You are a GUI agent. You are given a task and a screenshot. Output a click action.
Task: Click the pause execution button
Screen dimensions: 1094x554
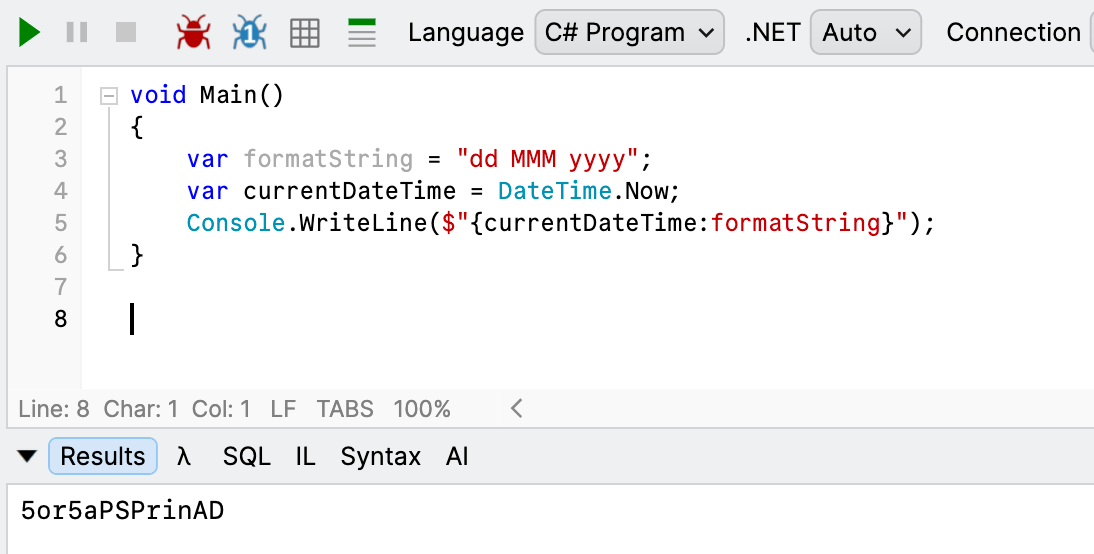(x=77, y=32)
